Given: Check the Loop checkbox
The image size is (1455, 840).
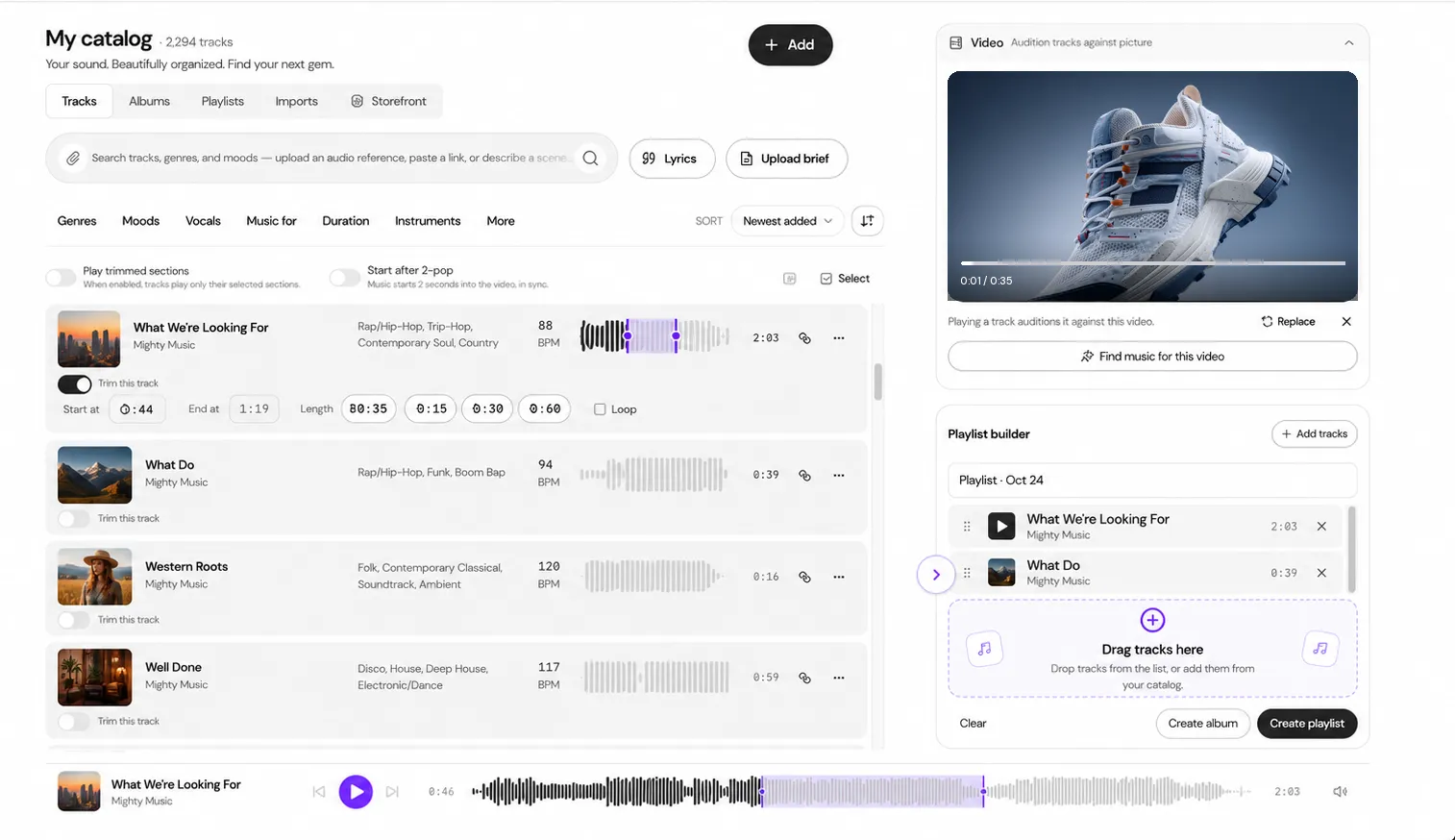Looking at the screenshot, I should point(600,409).
